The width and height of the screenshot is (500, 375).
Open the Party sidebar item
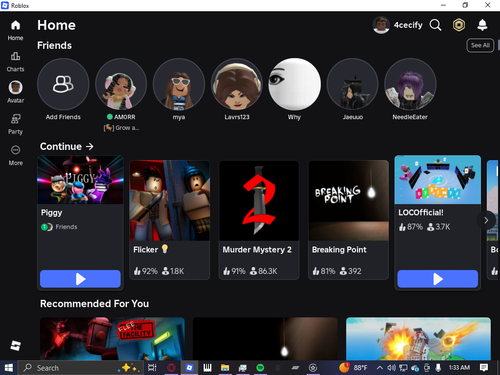click(15, 124)
